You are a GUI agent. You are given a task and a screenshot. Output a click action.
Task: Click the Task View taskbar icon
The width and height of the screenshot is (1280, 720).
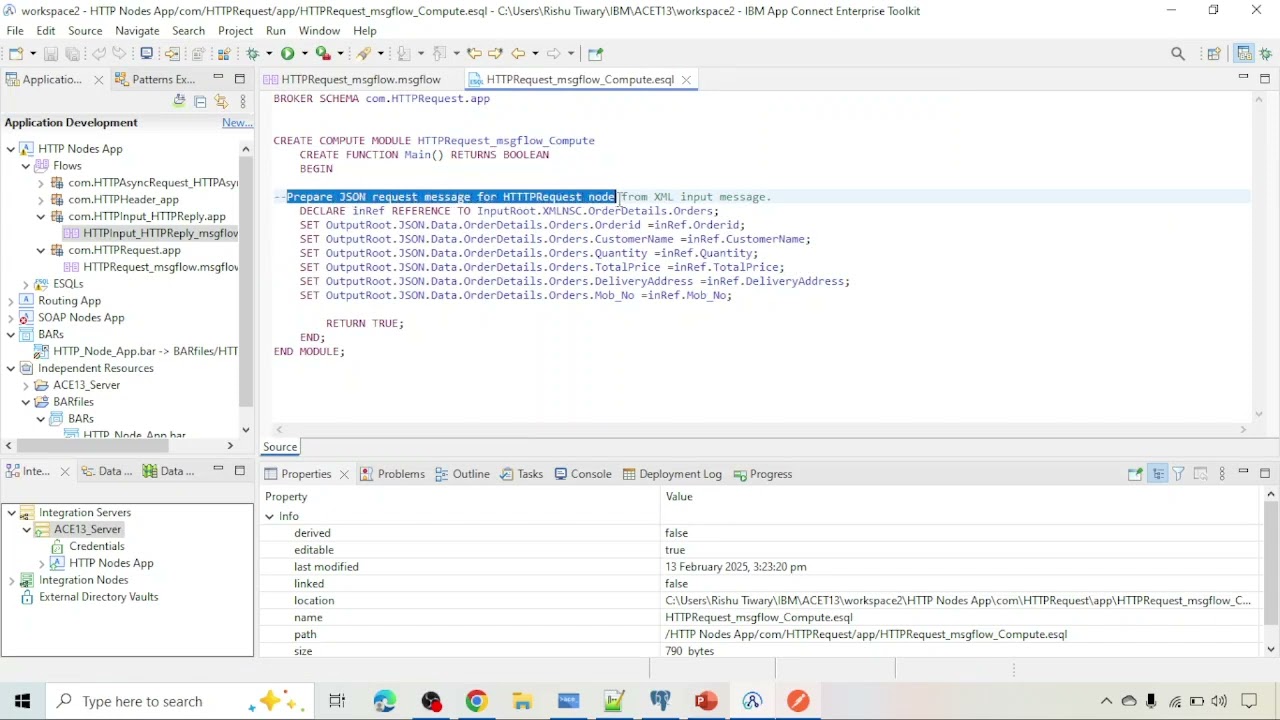337,701
